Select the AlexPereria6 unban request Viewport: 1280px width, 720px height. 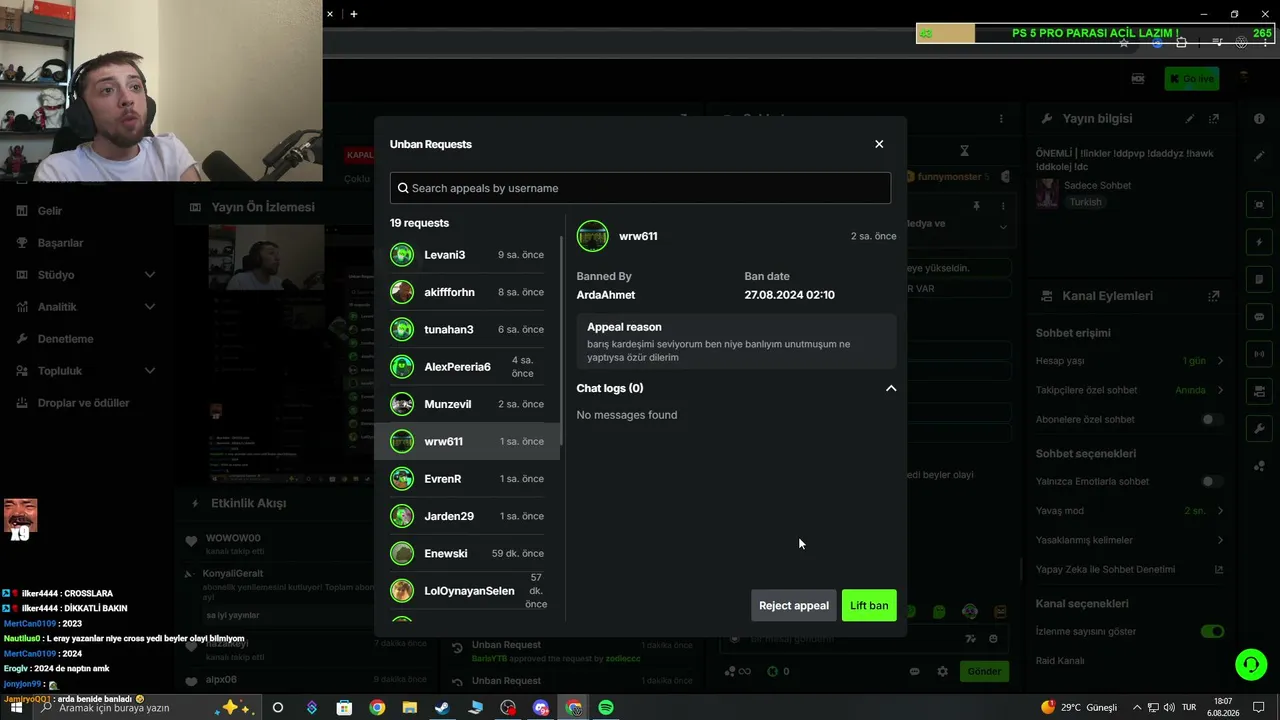pos(467,367)
